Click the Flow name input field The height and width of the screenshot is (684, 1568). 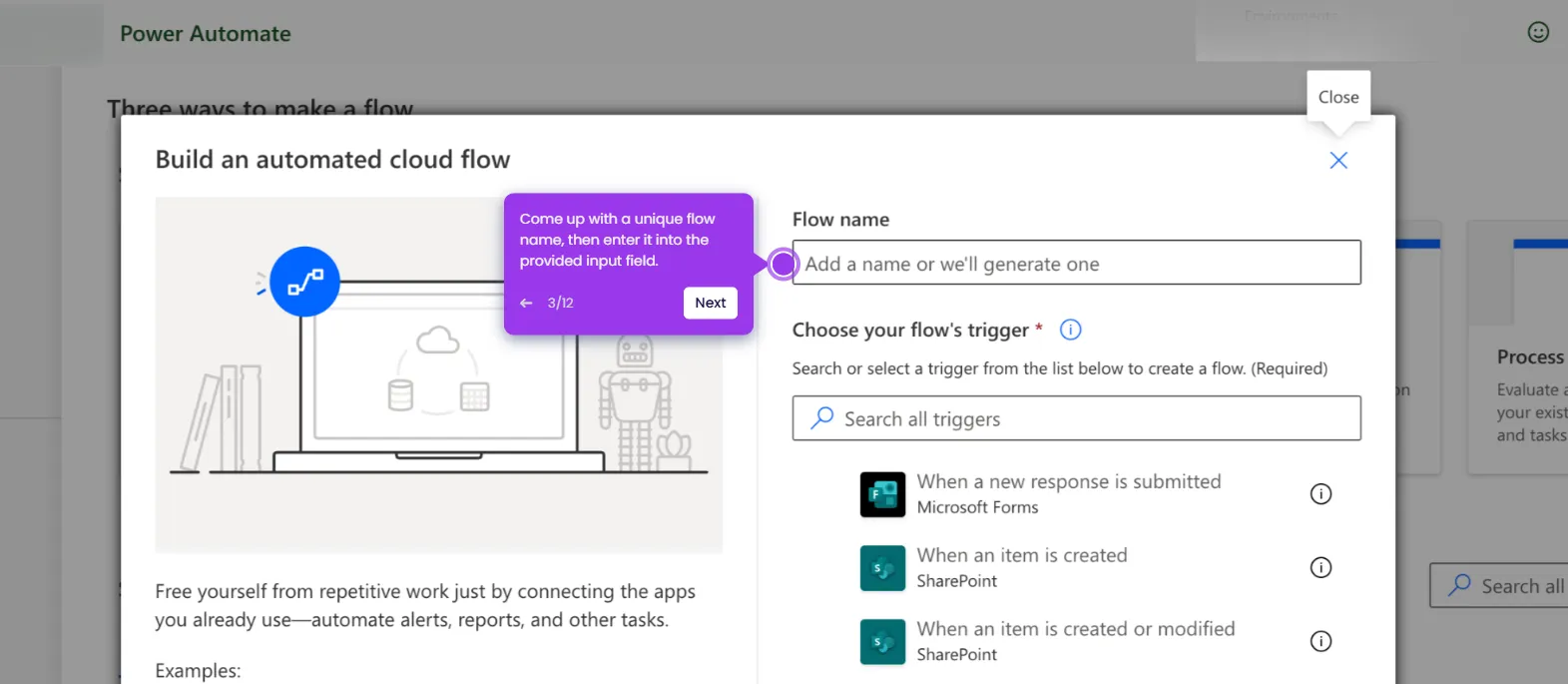[x=1076, y=263]
